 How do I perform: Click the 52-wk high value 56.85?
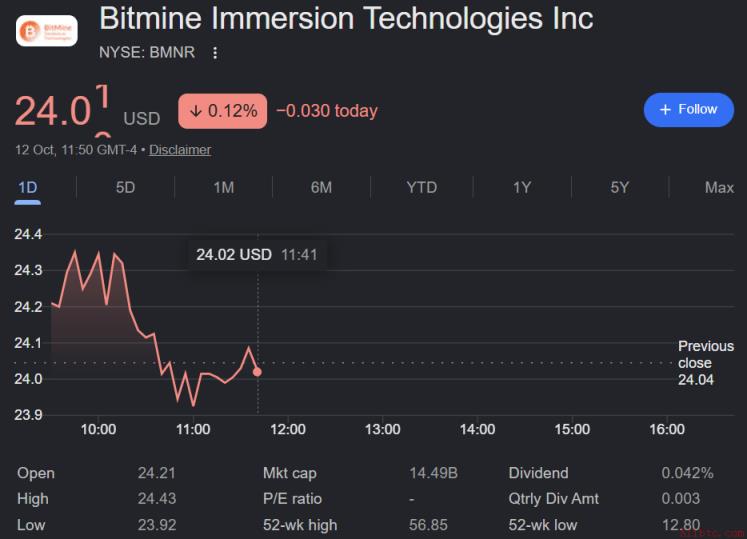pyautogui.click(x=428, y=525)
